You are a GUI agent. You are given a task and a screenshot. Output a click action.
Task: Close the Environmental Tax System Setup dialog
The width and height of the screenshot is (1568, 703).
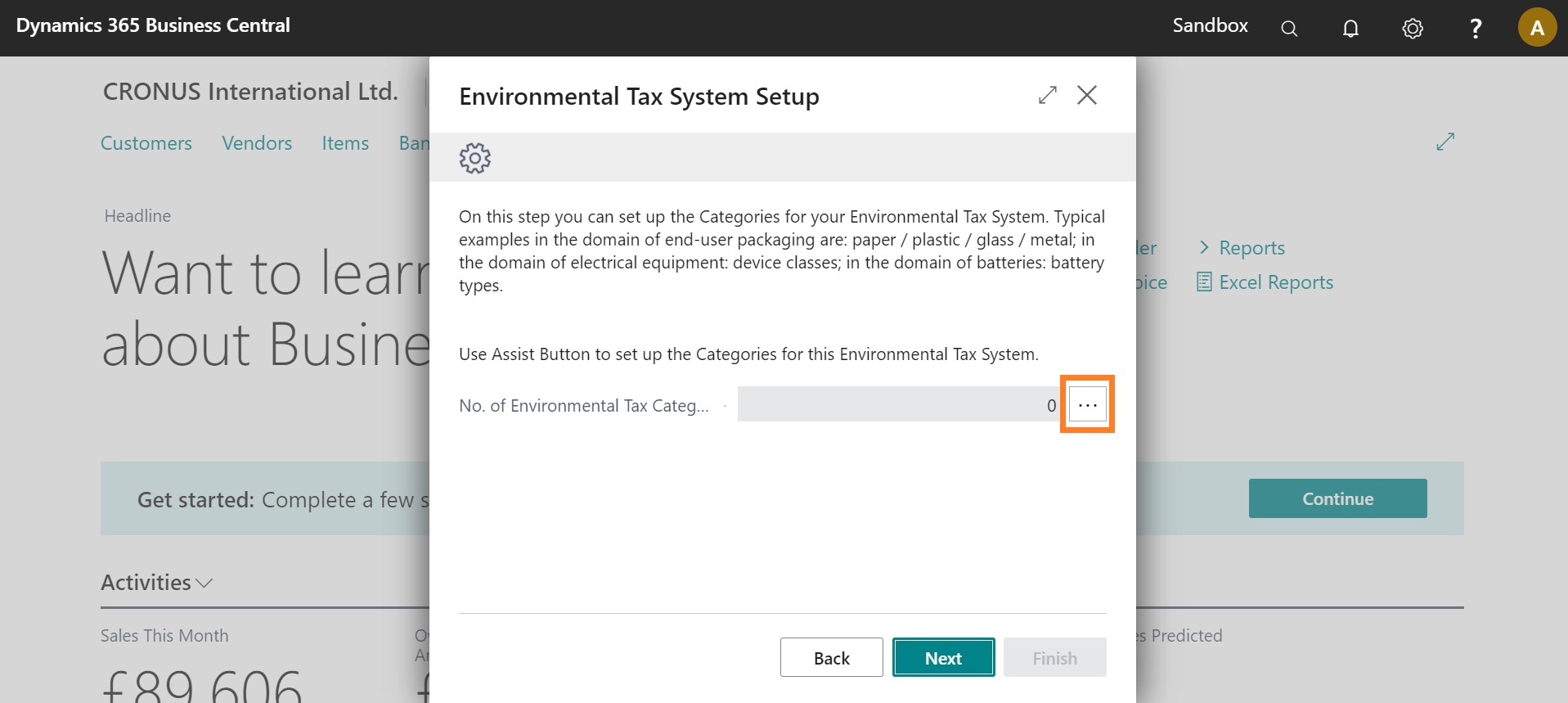[1087, 96]
